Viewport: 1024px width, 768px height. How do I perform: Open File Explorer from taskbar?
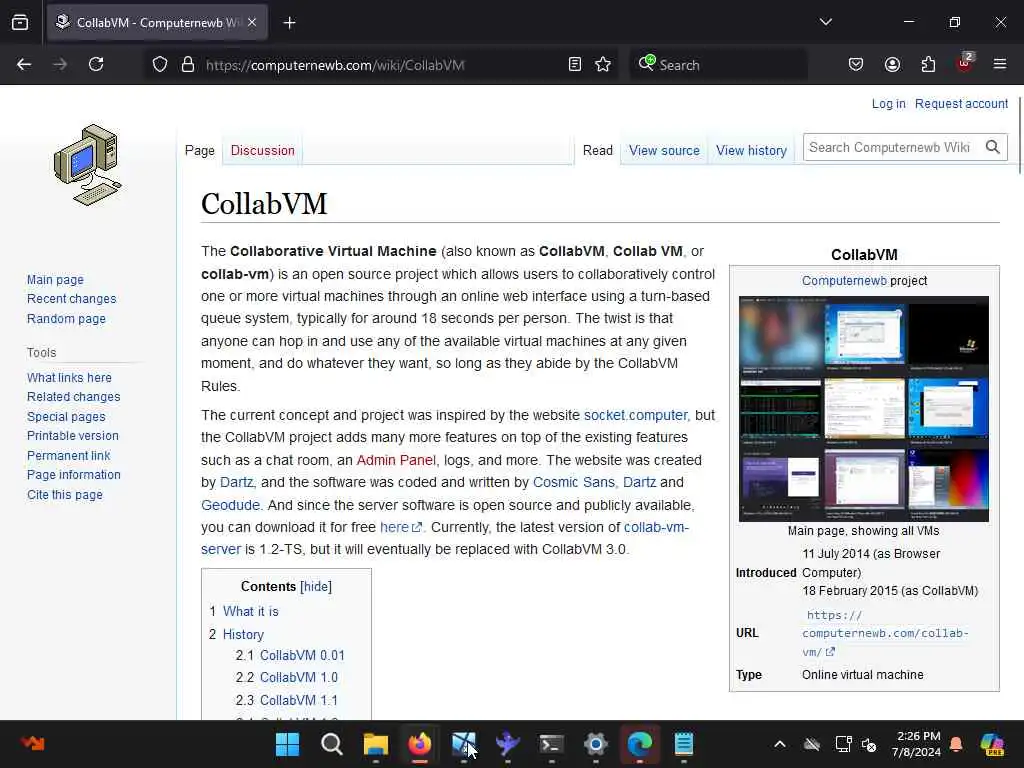tap(376, 744)
